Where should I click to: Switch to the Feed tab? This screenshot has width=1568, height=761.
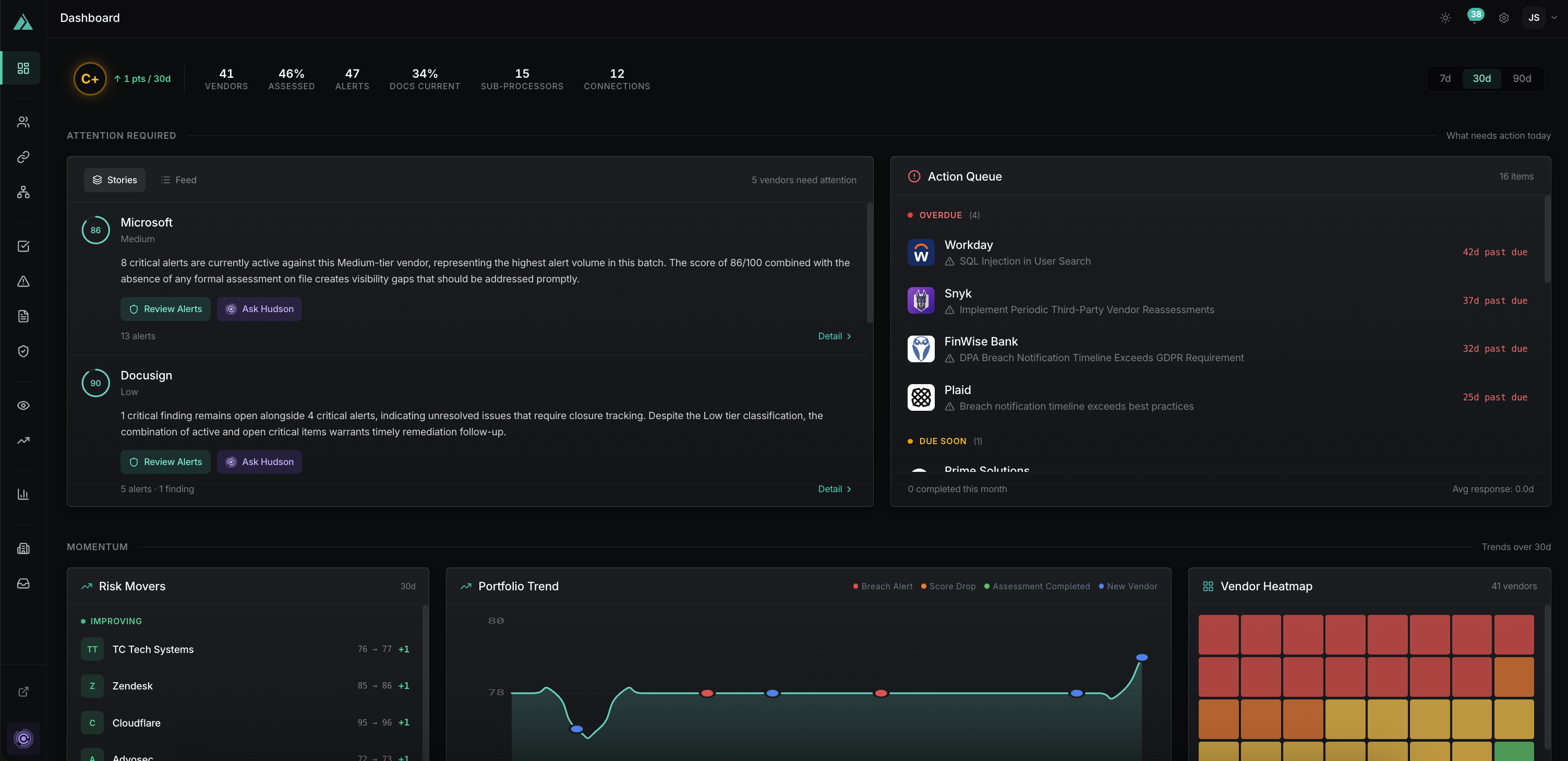(178, 180)
